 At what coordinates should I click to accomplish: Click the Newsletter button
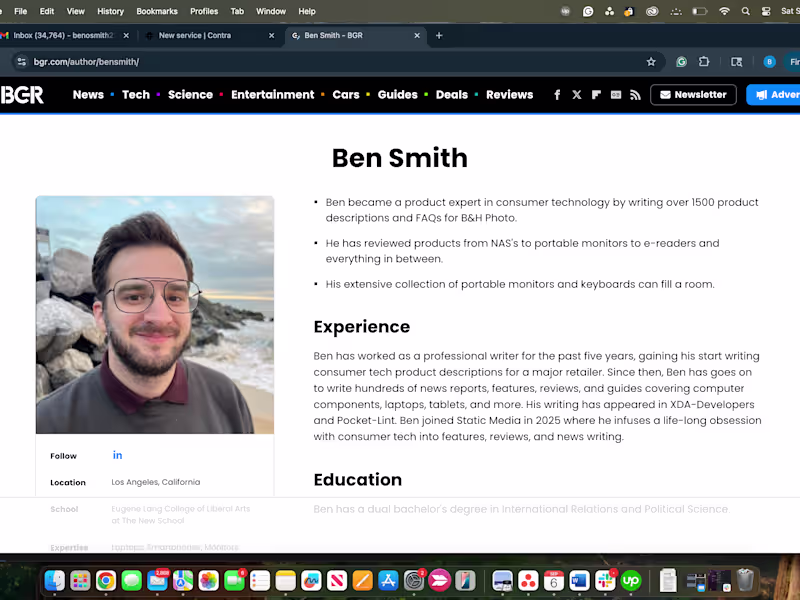(x=693, y=95)
